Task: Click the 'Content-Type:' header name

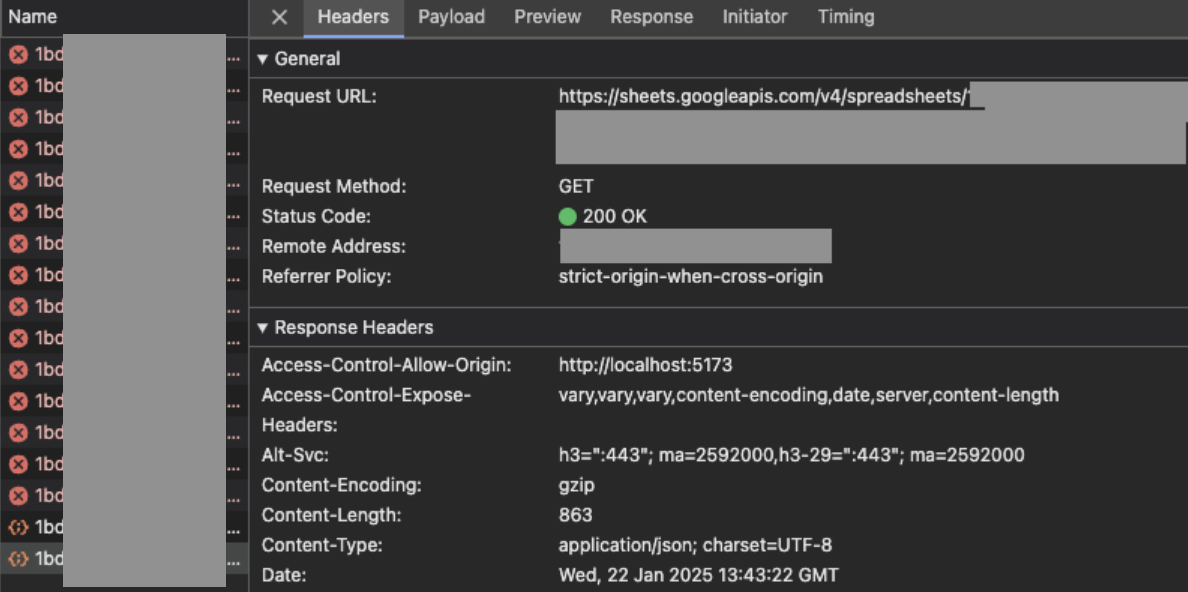Action: [x=322, y=545]
